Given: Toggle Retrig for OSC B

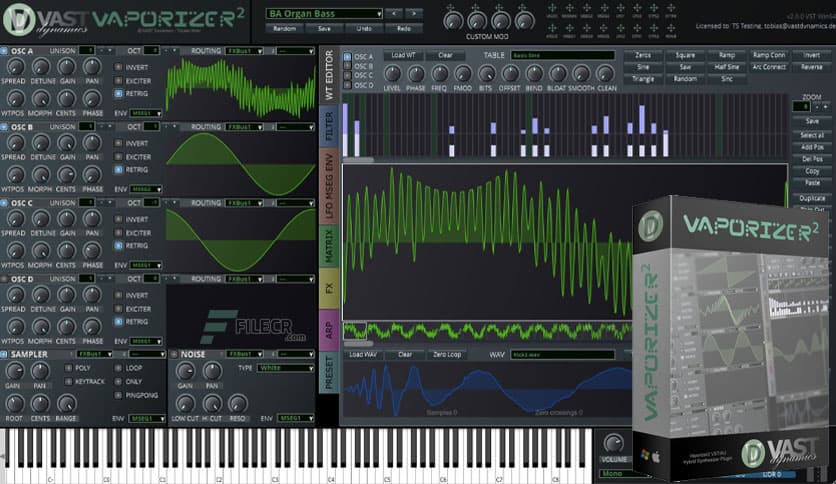Looking at the screenshot, I should coord(118,170).
